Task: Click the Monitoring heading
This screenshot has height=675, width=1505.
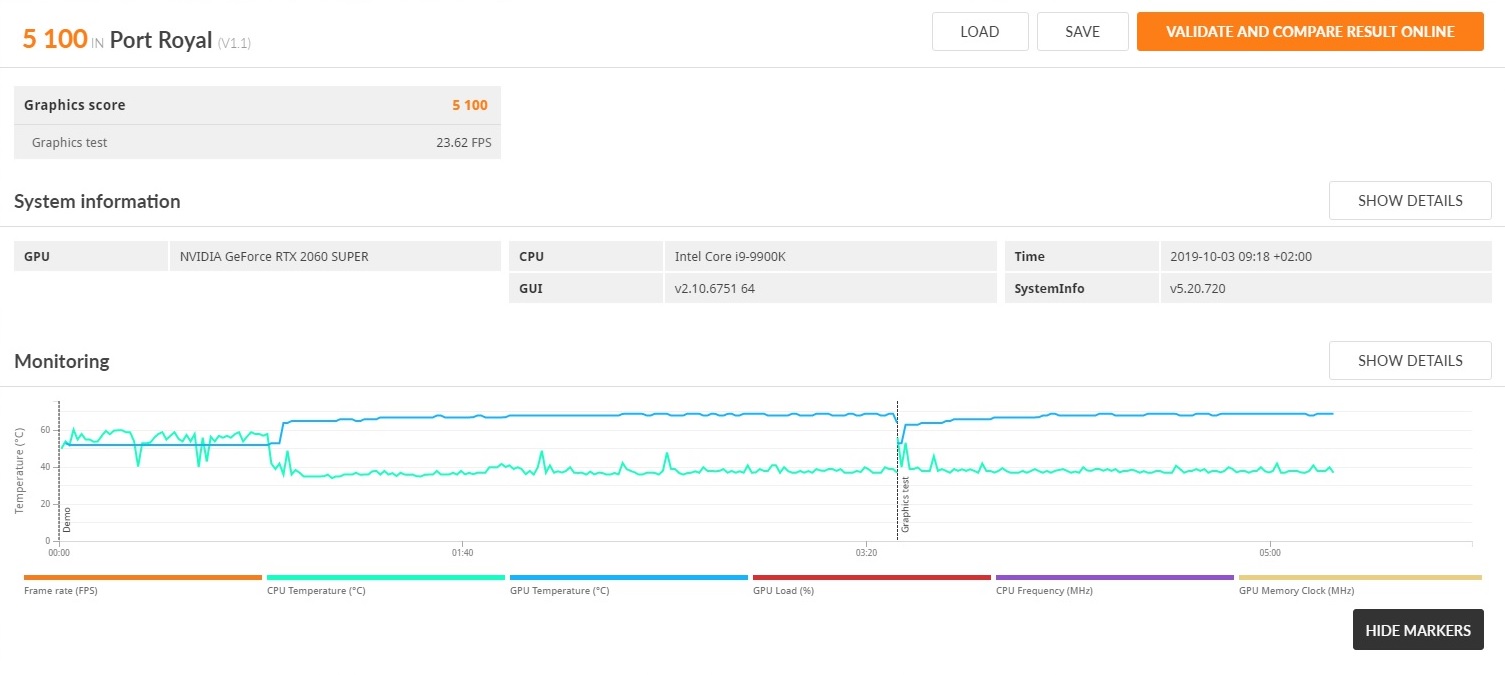Action: pos(62,361)
